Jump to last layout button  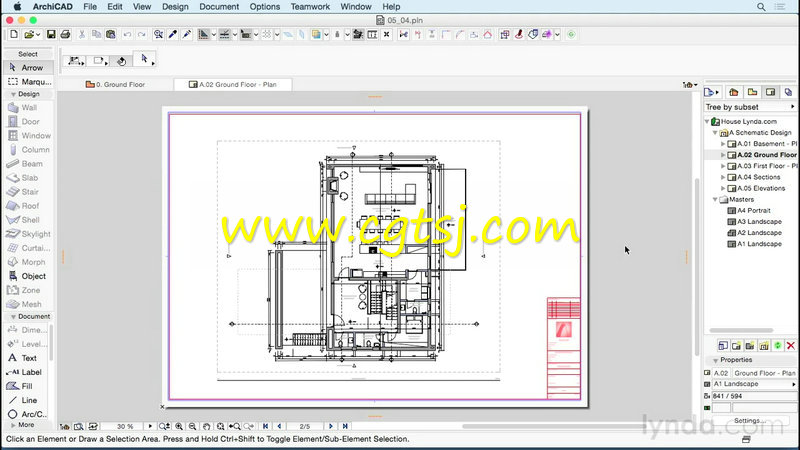click(345, 427)
